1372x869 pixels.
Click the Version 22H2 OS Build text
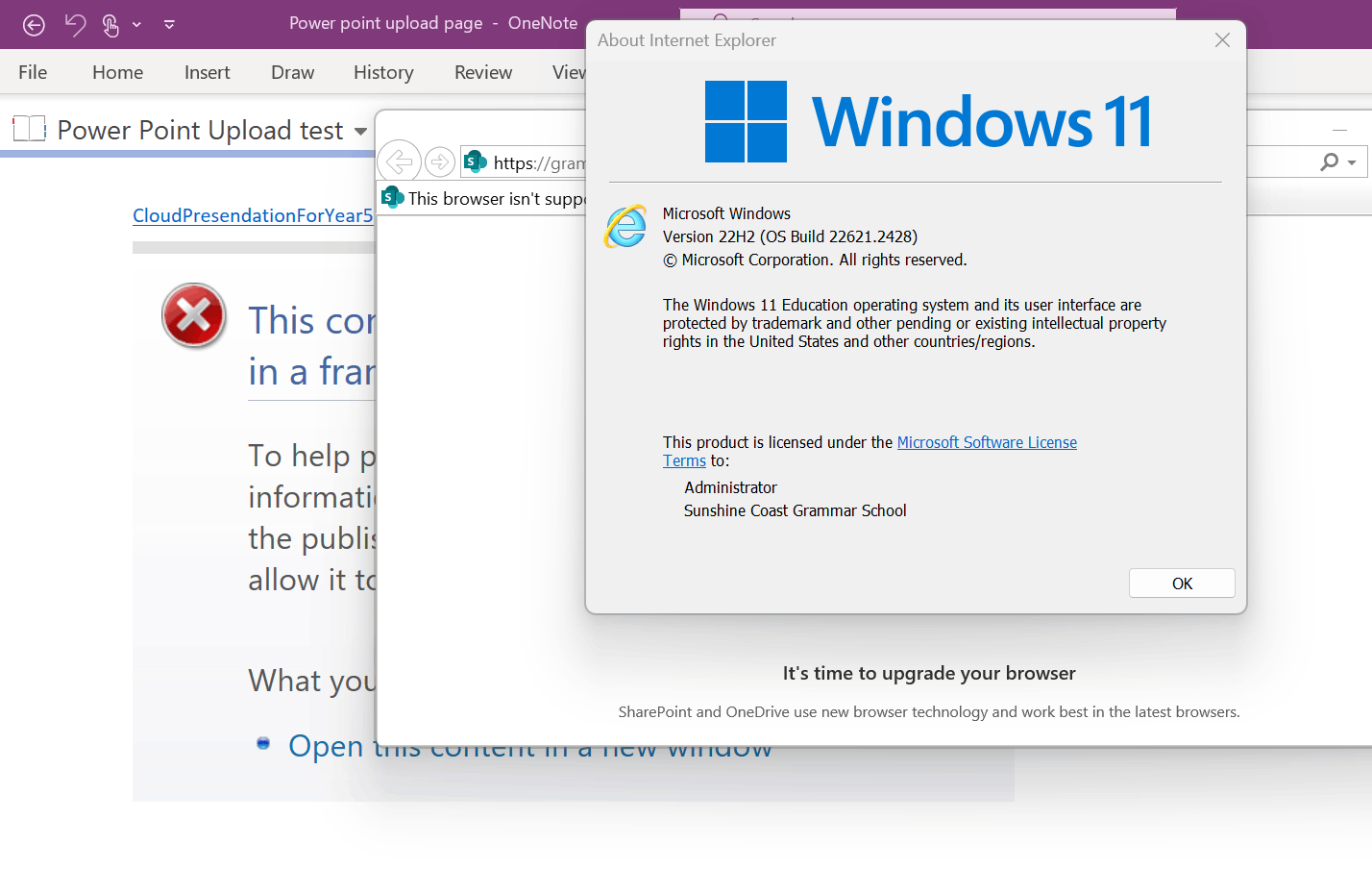coord(790,236)
